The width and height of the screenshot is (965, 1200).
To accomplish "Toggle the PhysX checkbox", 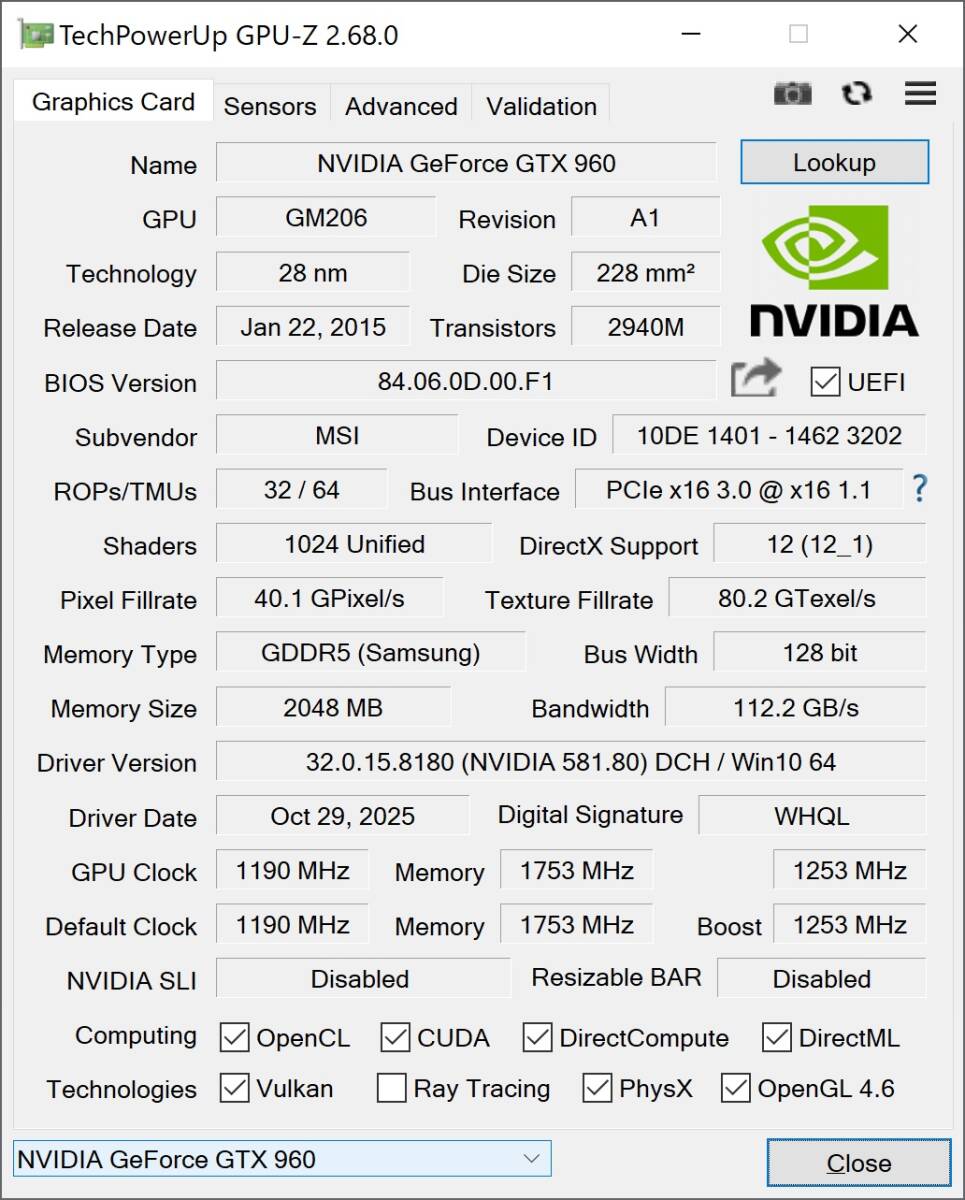I will [x=597, y=1088].
